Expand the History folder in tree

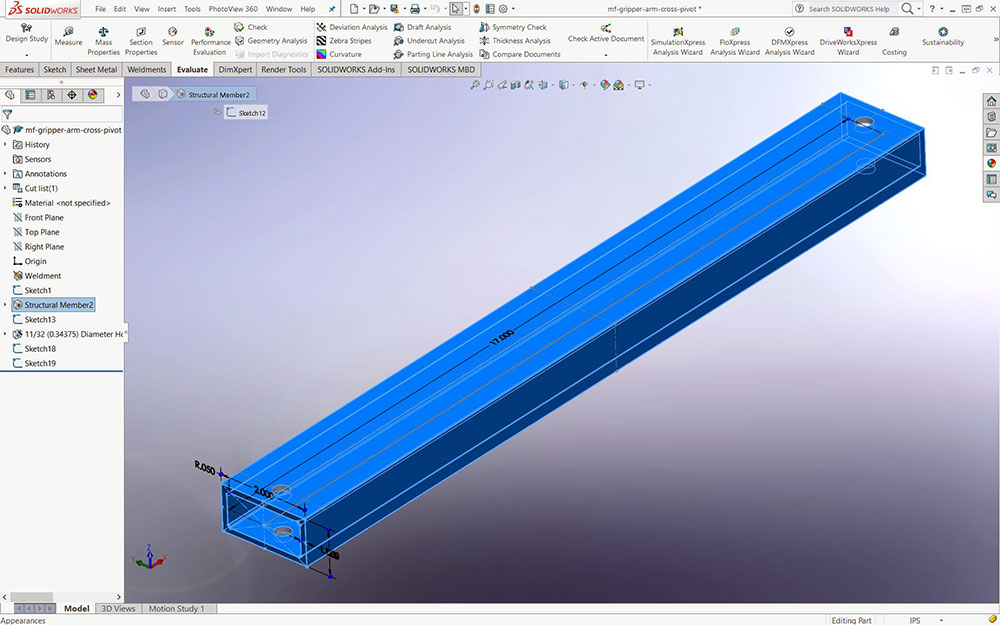pos(6,145)
